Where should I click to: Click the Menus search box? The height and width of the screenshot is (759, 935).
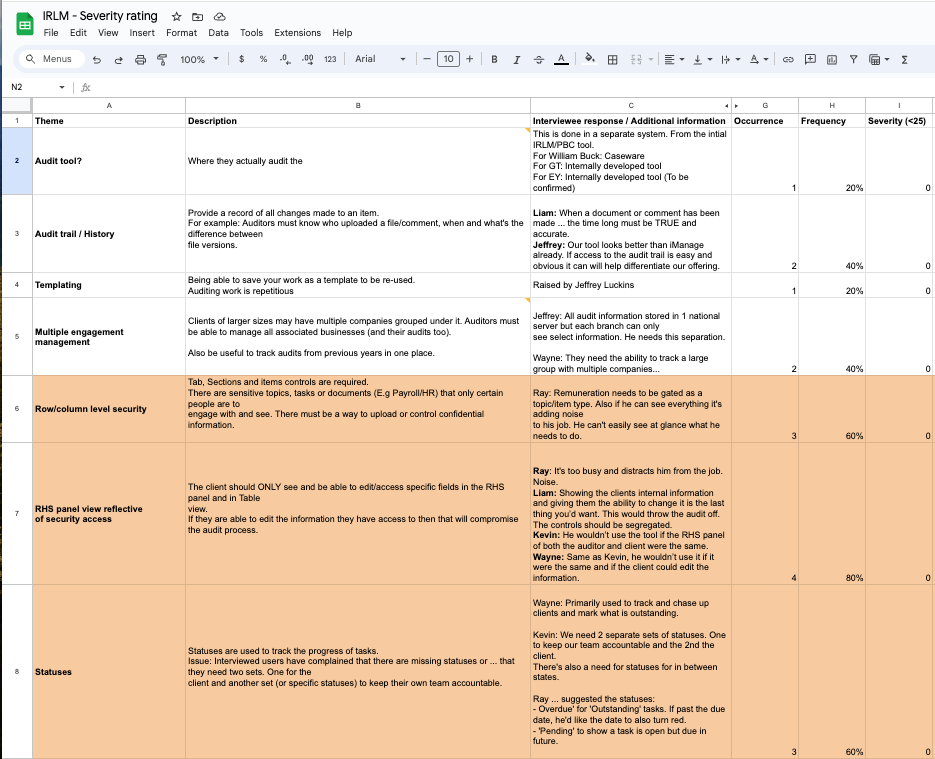tap(52, 59)
